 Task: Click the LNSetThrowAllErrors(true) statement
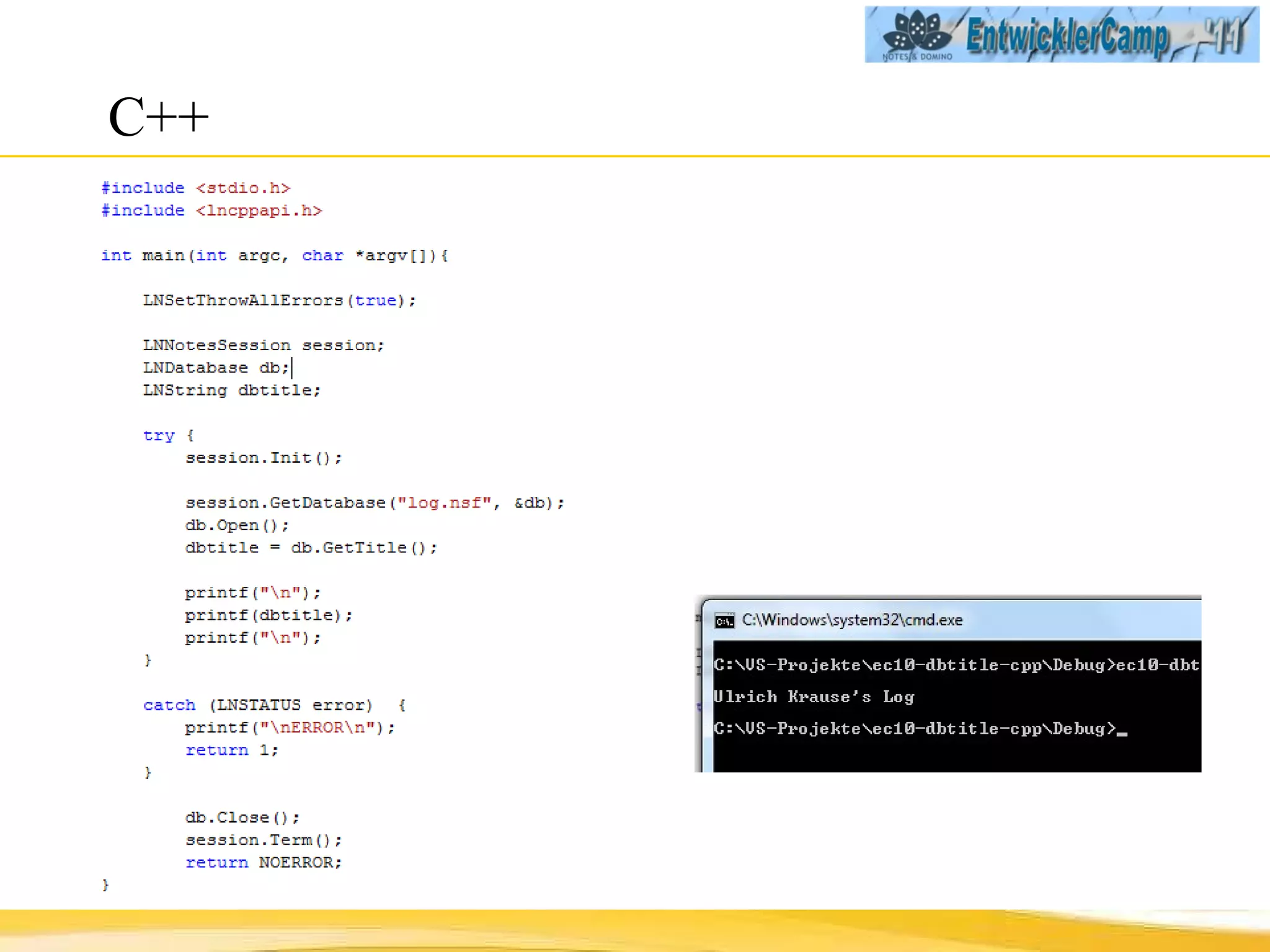278,301
